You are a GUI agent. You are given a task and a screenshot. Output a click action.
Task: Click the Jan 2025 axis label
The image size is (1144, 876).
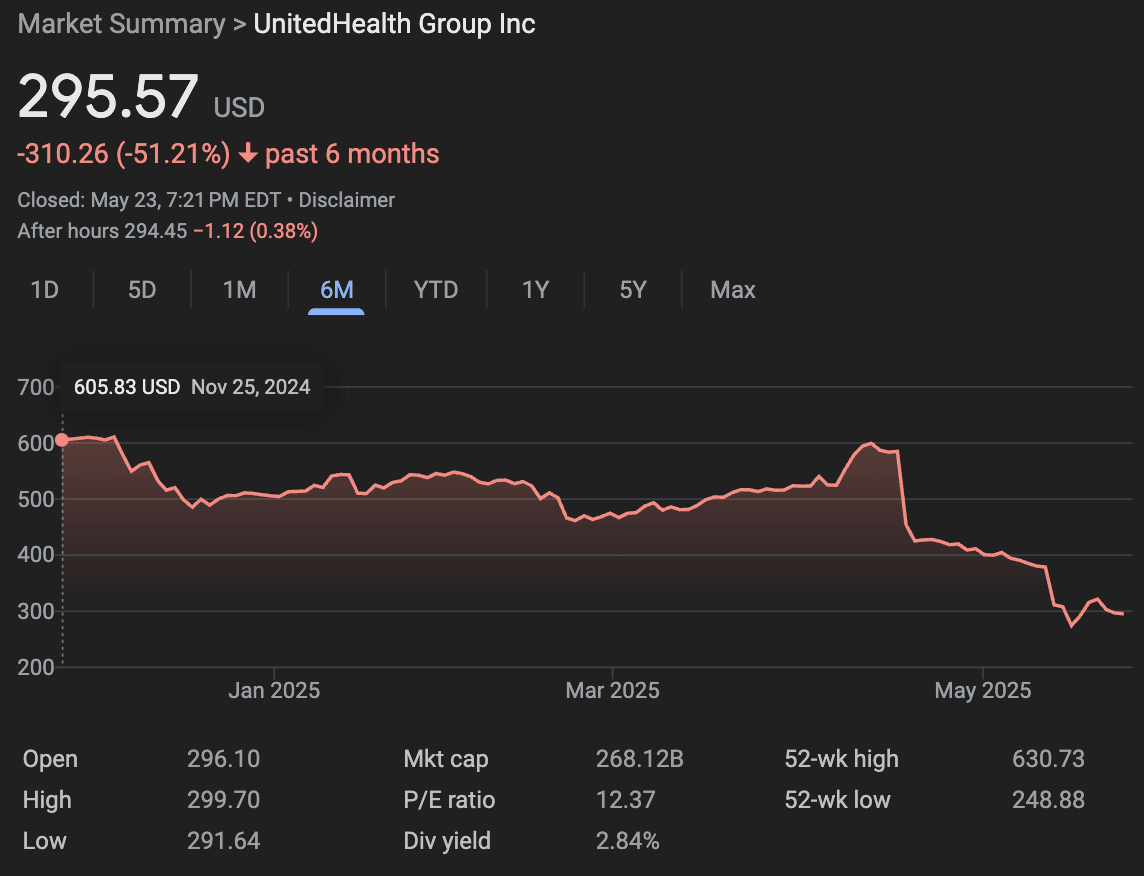pos(274,691)
